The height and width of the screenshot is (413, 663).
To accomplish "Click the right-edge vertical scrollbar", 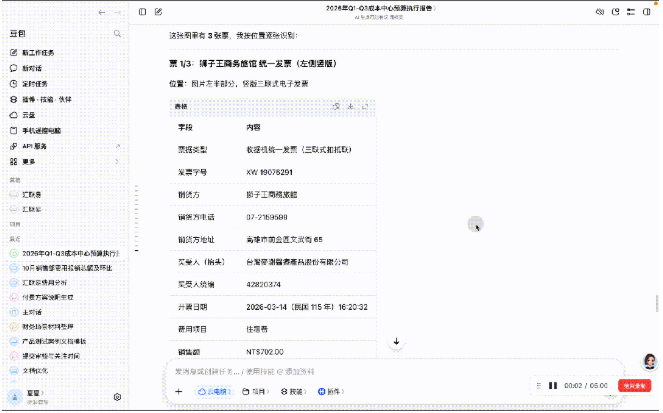I will [657, 303].
